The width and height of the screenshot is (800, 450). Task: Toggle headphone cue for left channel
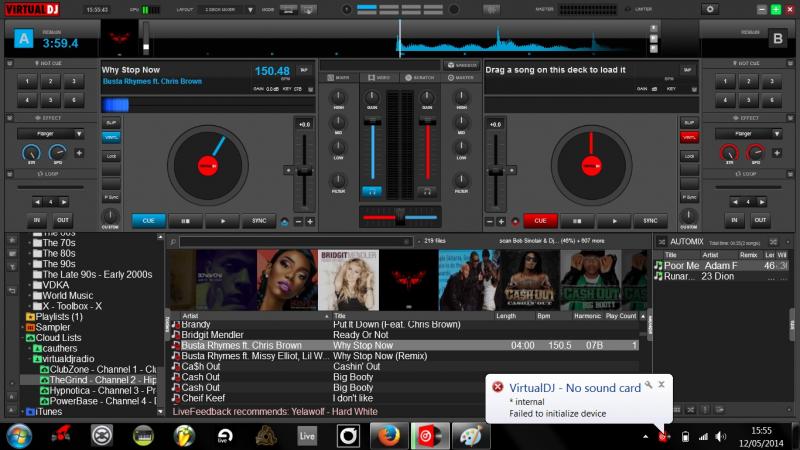371,190
